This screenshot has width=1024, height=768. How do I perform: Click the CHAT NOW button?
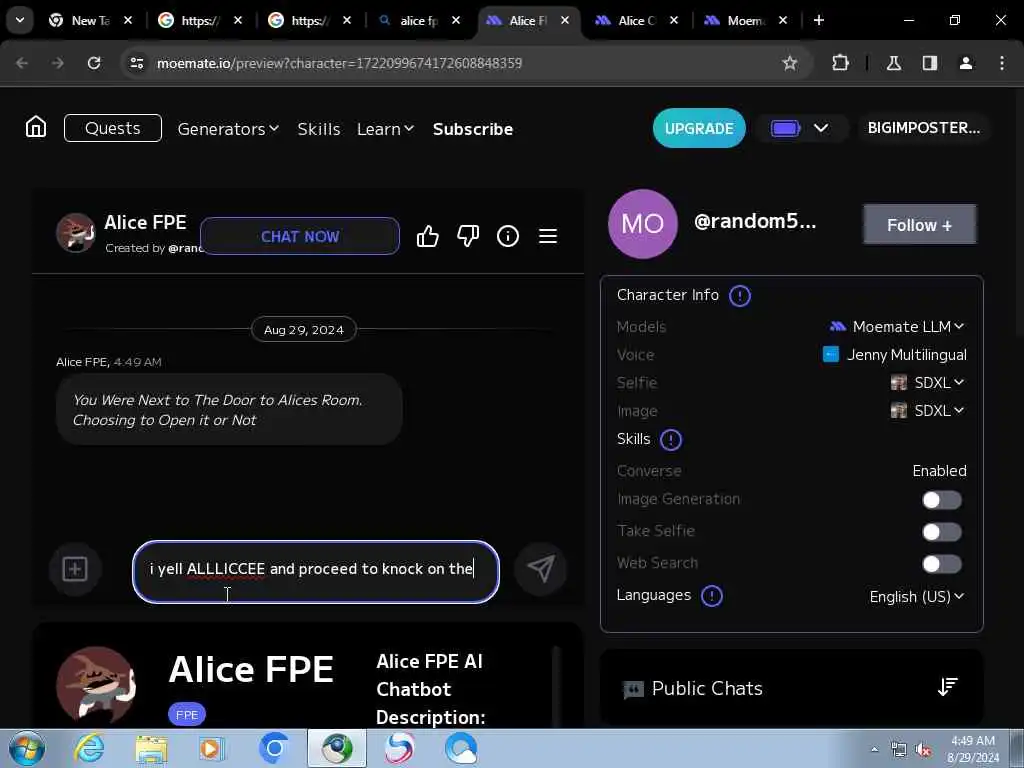[300, 236]
